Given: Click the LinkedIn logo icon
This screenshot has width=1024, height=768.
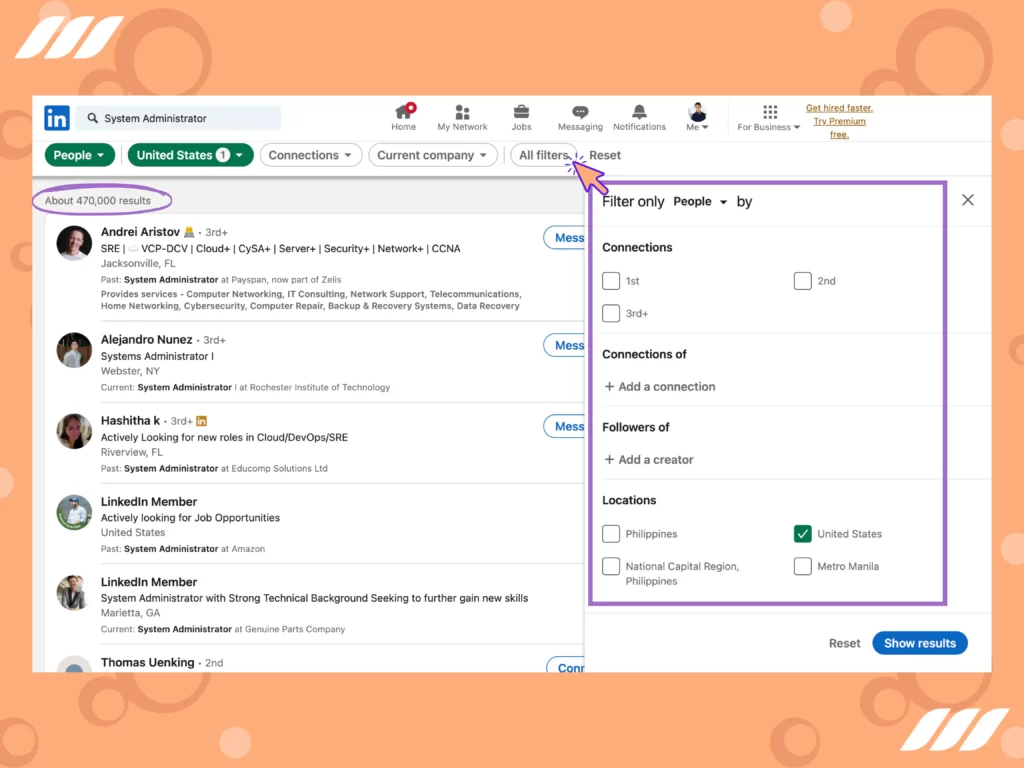Looking at the screenshot, I should point(57,118).
